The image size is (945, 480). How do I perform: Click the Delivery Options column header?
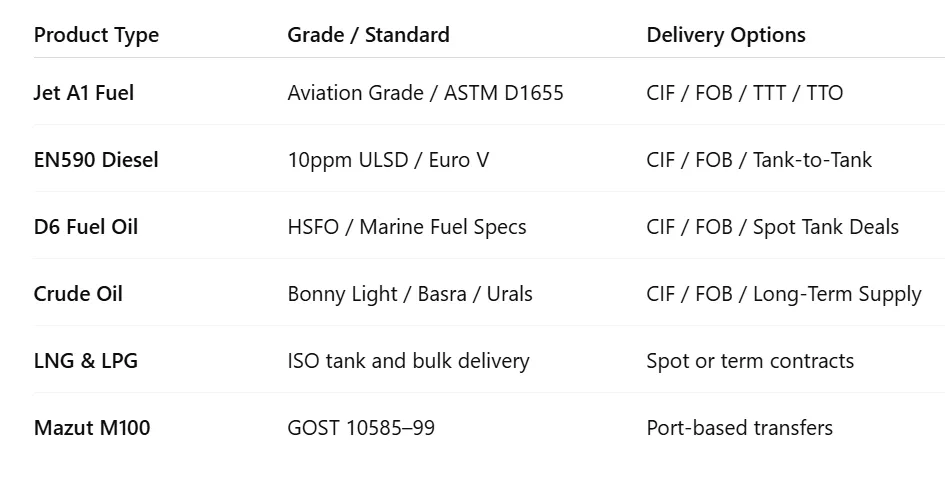coord(726,35)
